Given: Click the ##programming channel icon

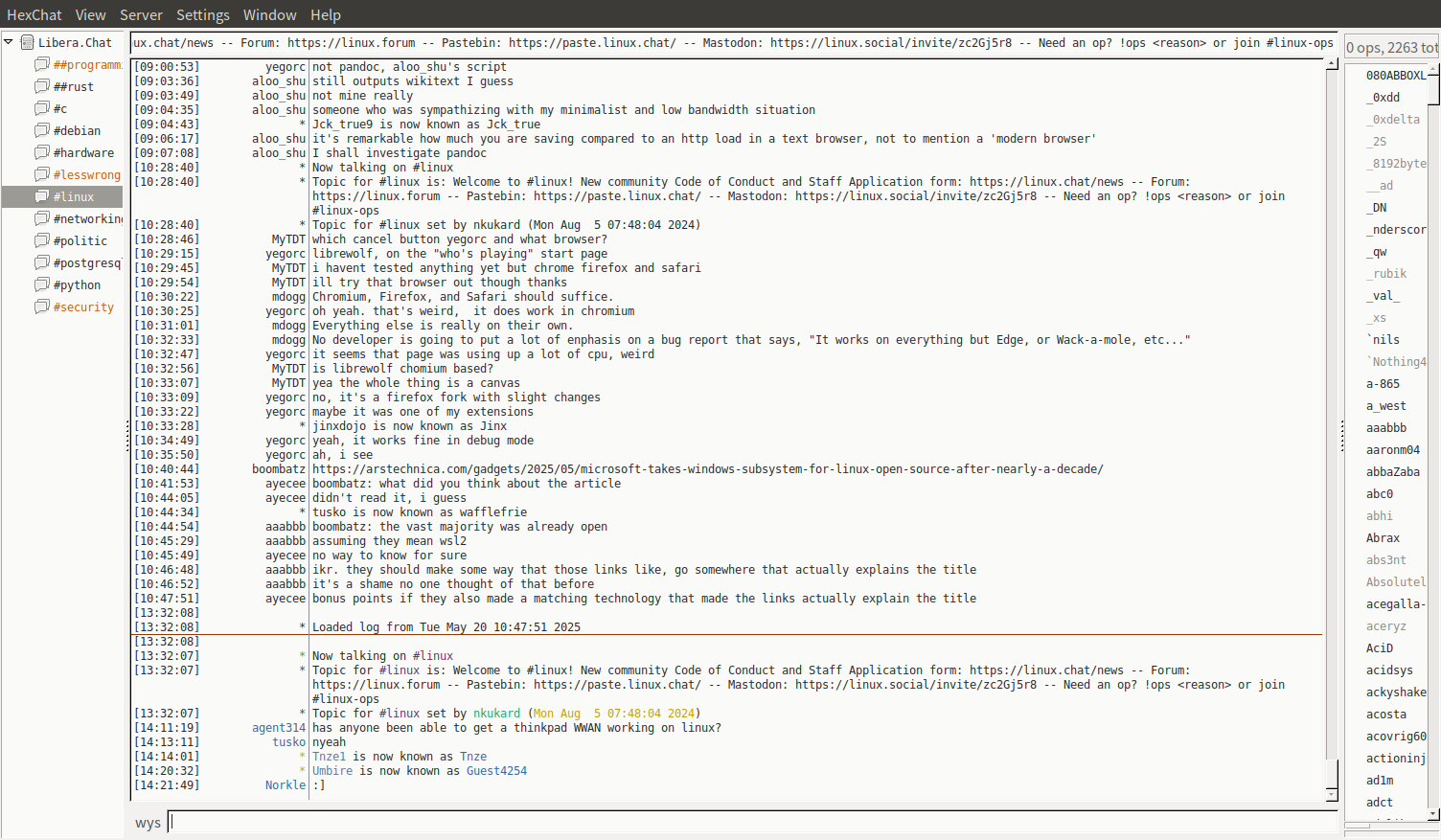Looking at the screenshot, I should [42, 64].
